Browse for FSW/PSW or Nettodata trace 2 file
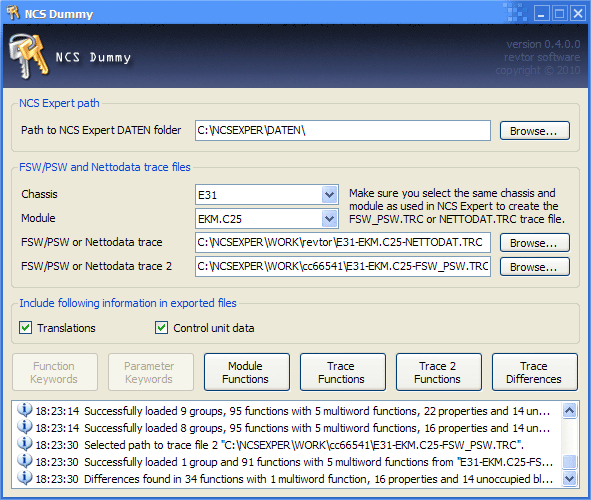Viewport: 591px width, 500px height. pos(534,267)
